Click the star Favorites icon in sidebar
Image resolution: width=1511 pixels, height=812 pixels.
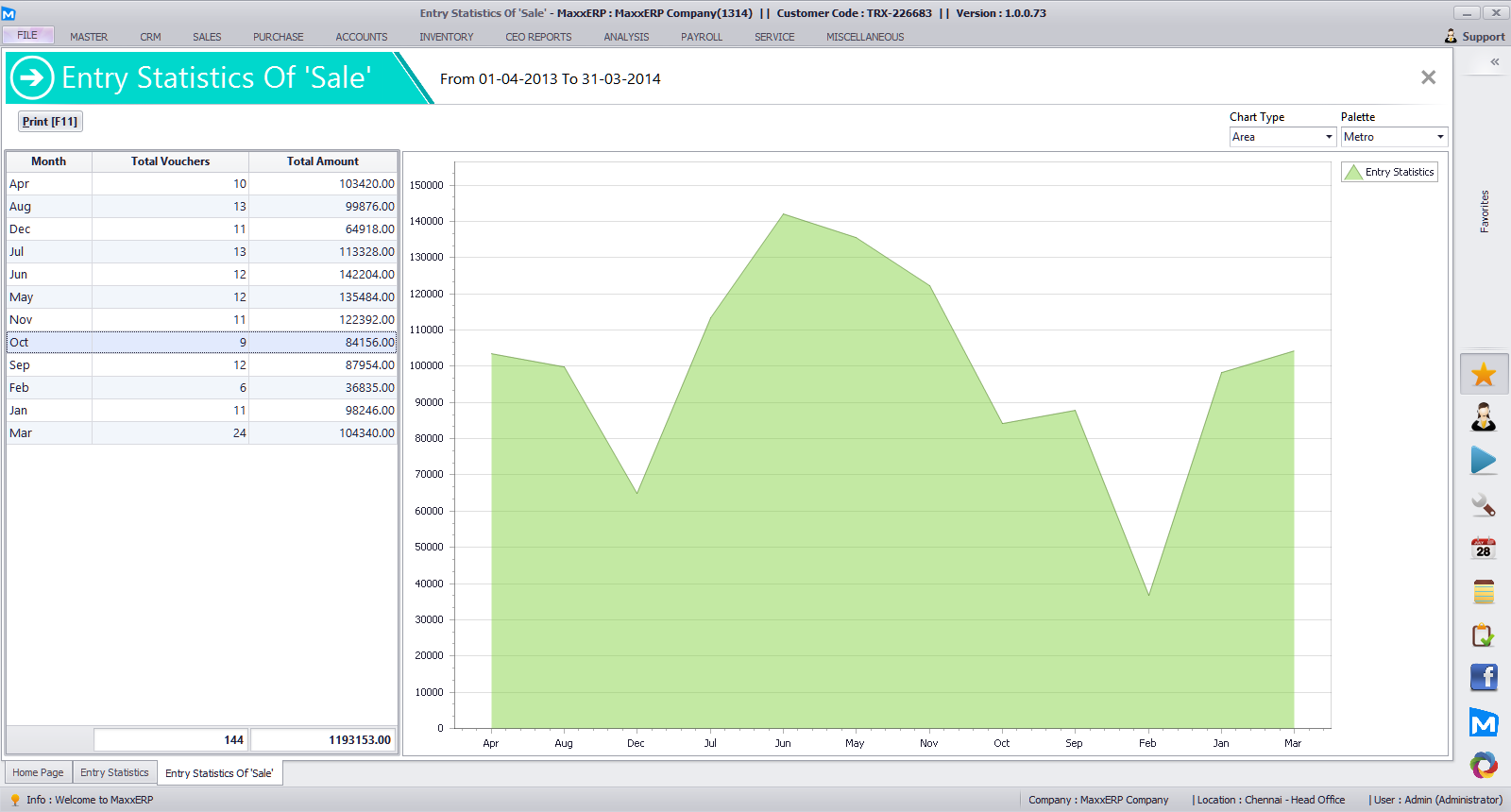(1484, 374)
